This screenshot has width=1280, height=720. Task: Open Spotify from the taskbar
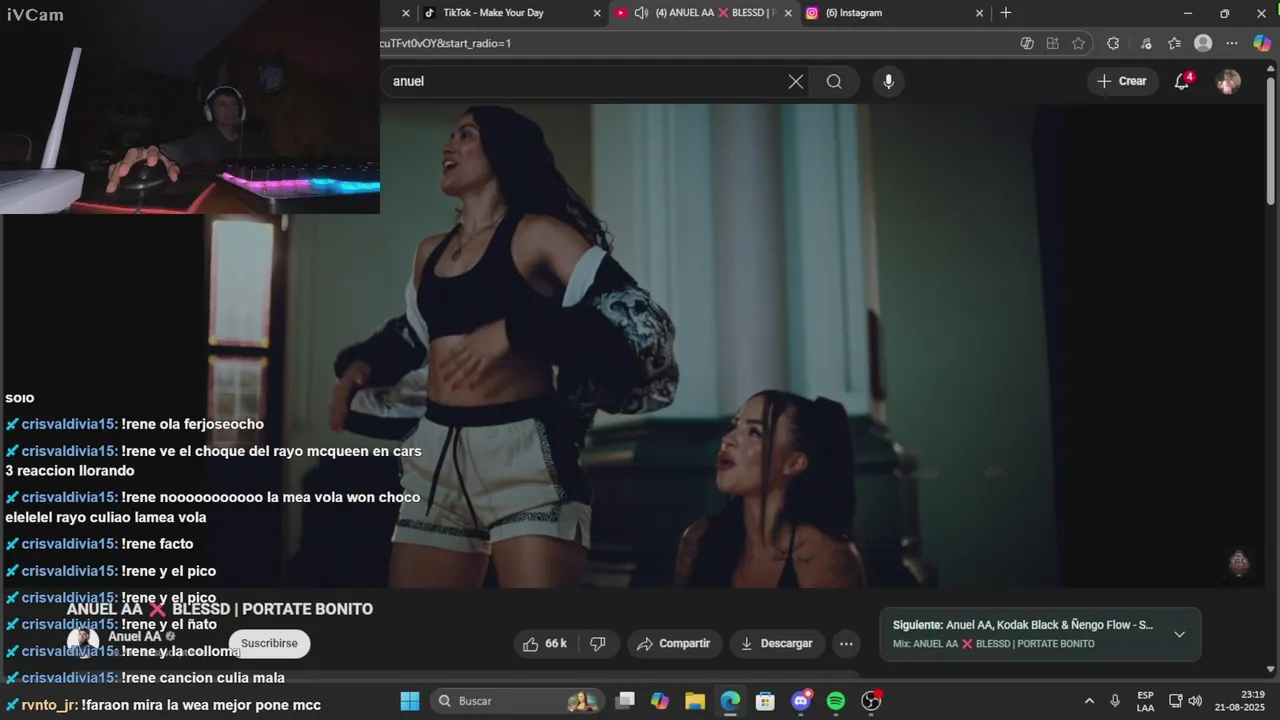[x=836, y=701]
